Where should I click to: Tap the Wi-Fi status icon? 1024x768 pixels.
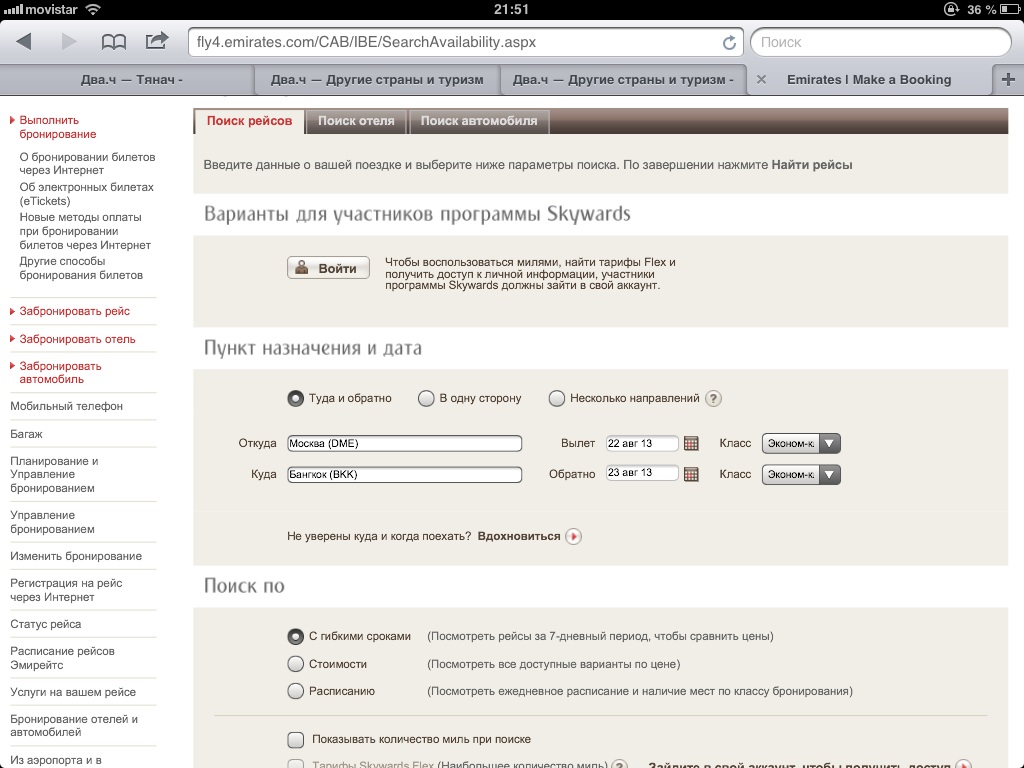[93, 9]
